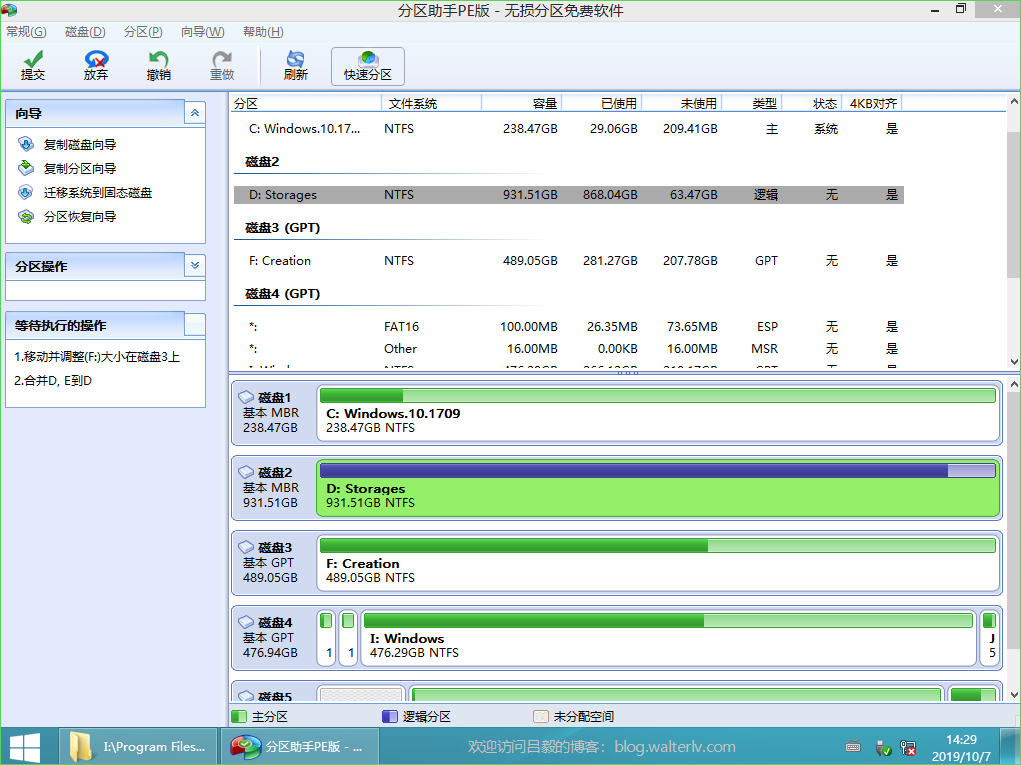Toggle the 等待执行的操作 panel header button
Viewport: 1021px width, 765px height.
tap(195, 324)
